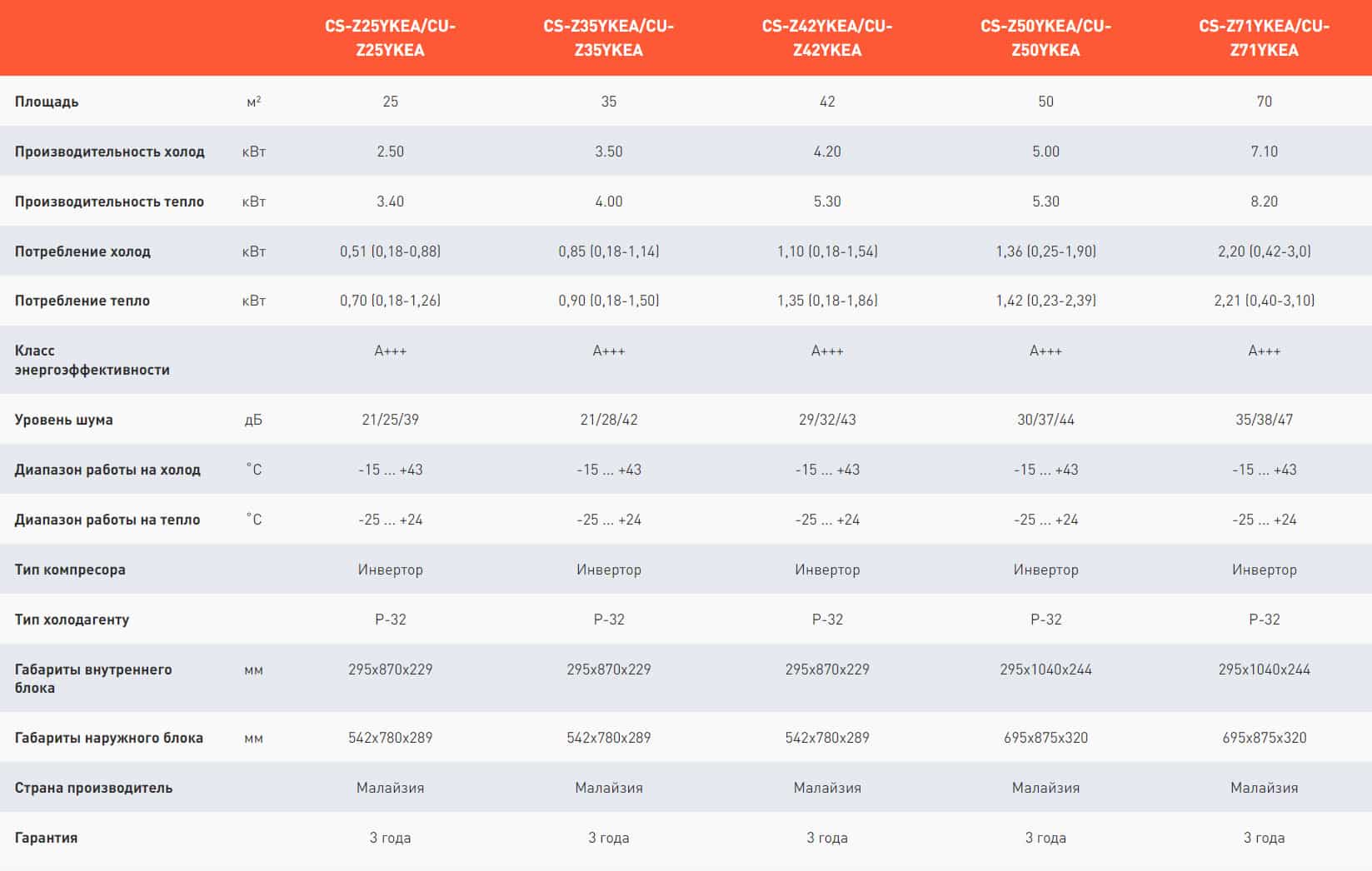Image resolution: width=1372 pixels, height=871 pixels.
Task: Click the 30/37/44 noise level cell
Action: point(1045,420)
